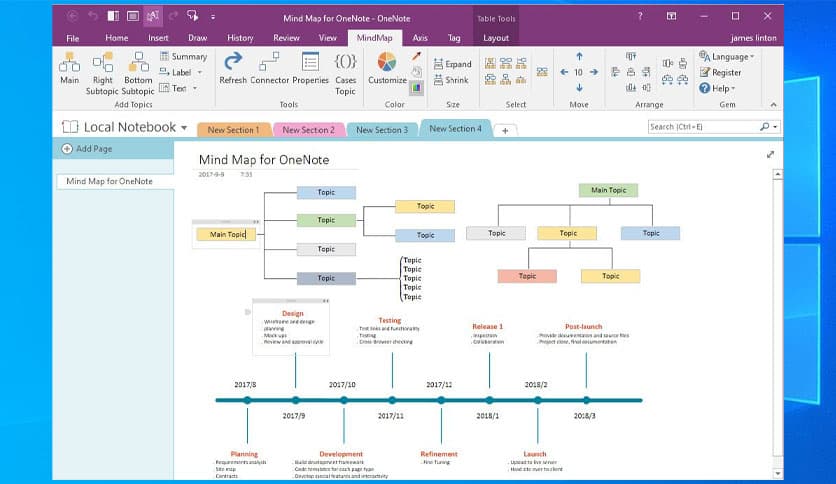Click Undo in the quick access bar
The height and width of the screenshot is (484, 836).
pyautogui.click(x=93, y=16)
